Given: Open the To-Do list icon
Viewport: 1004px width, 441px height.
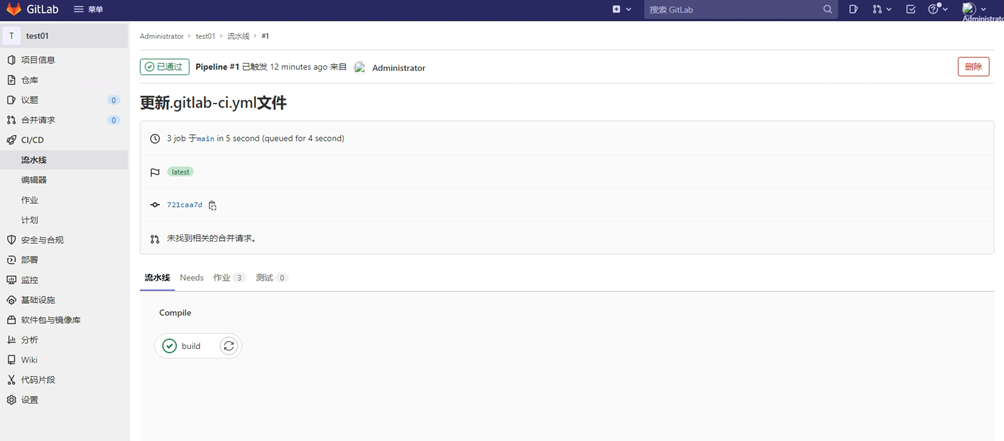Looking at the screenshot, I should pos(910,9).
